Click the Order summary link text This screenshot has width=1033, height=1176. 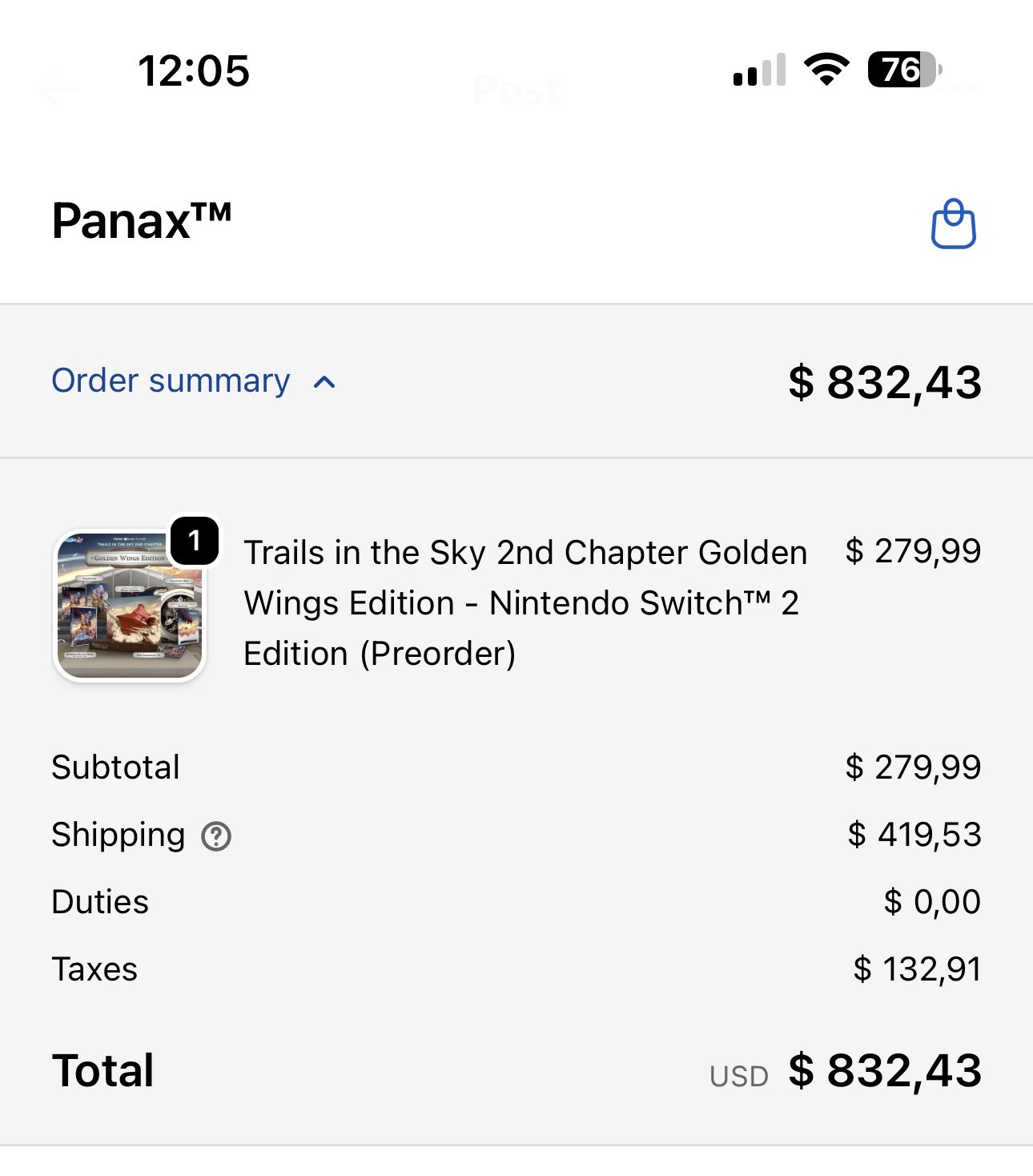171,381
